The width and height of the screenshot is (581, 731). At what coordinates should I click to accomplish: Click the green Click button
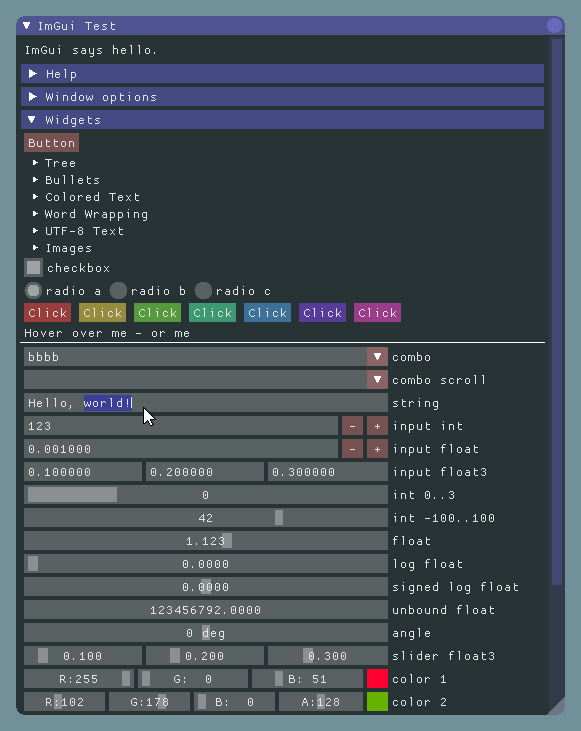point(157,312)
